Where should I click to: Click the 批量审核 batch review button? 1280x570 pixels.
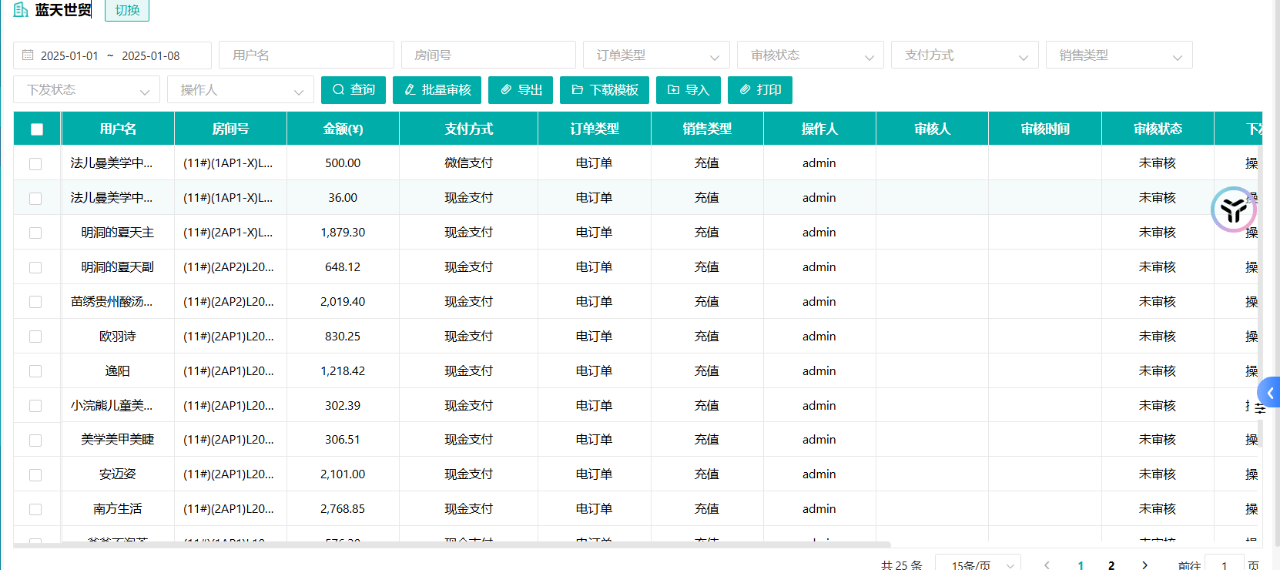[438, 90]
